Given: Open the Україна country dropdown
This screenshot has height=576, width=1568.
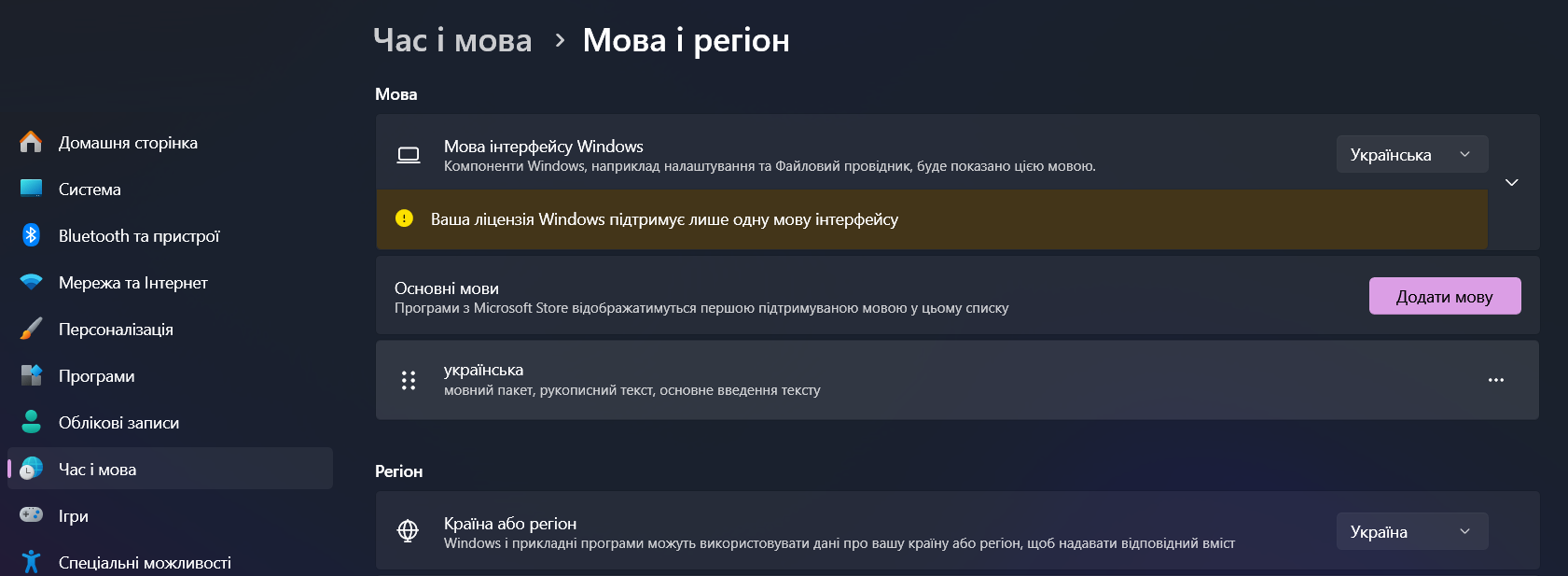Looking at the screenshot, I should (x=1411, y=532).
